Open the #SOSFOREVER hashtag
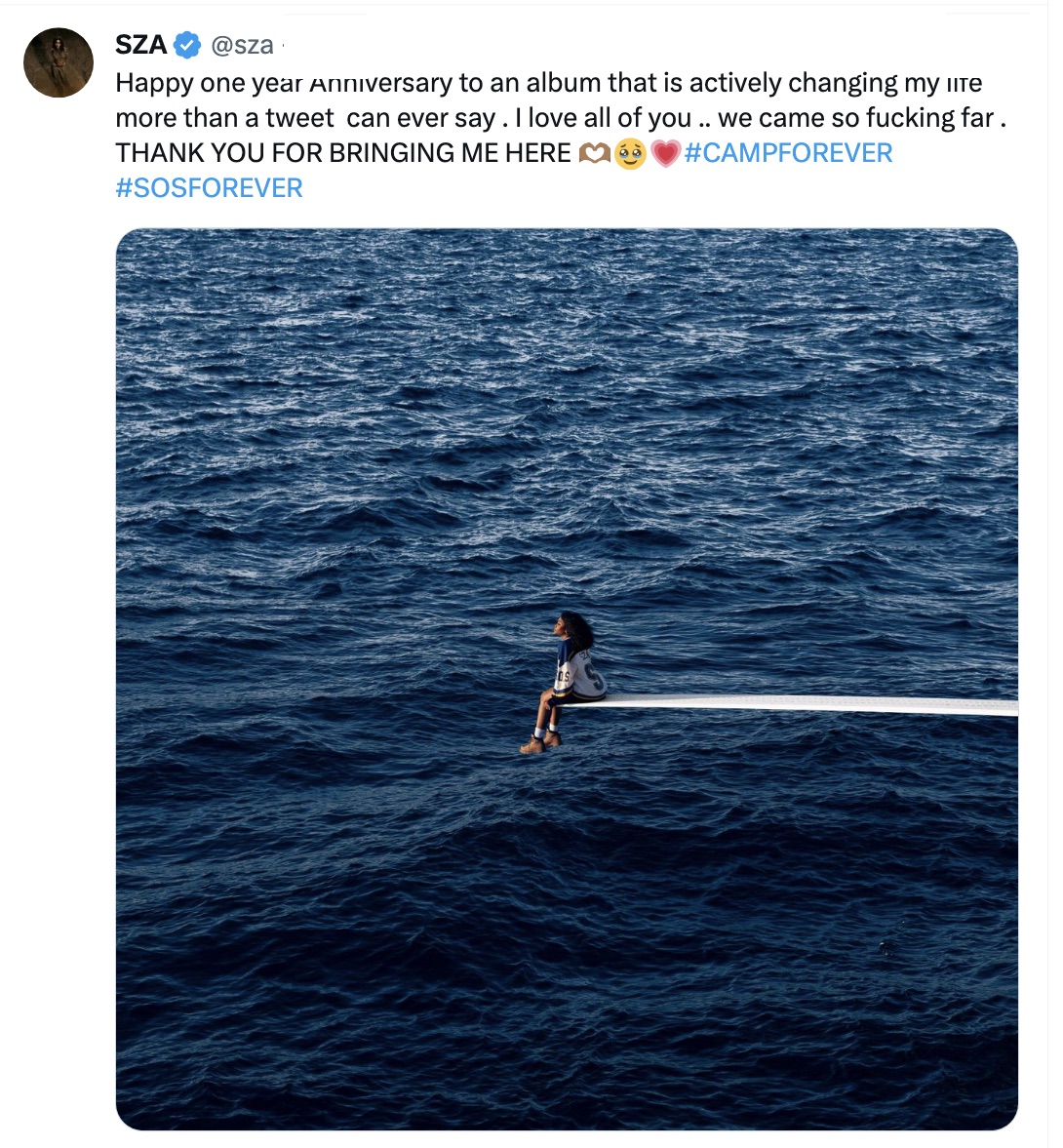This screenshot has width=1063, height=1148. tap(209, 188)
